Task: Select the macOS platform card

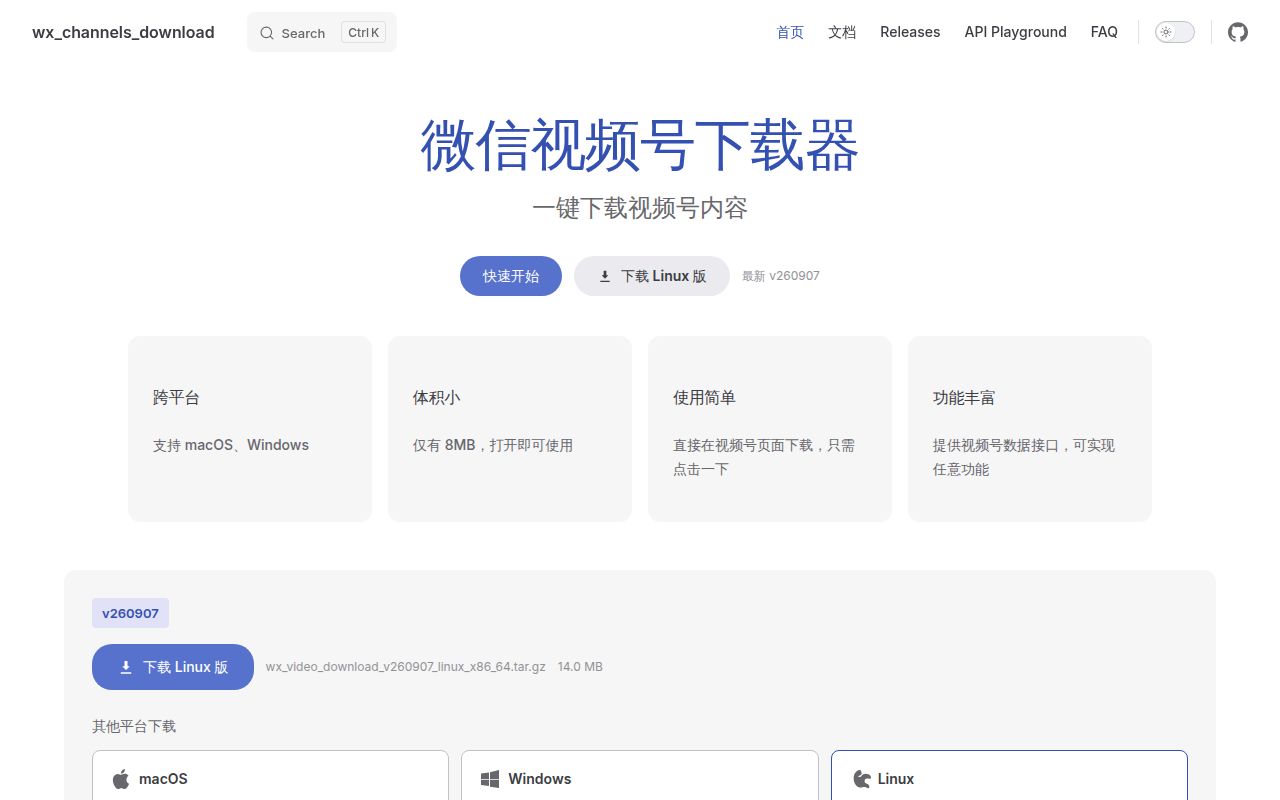Action: click(270, 776)
